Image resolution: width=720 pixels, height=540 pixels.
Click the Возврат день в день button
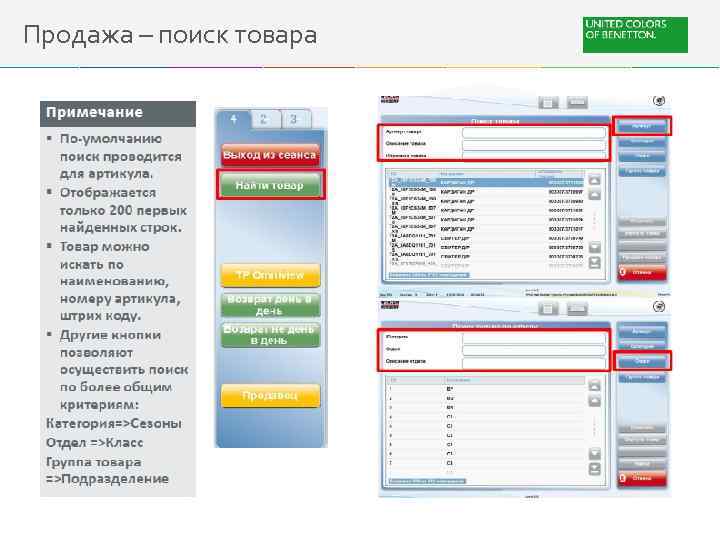click(270, 305)
